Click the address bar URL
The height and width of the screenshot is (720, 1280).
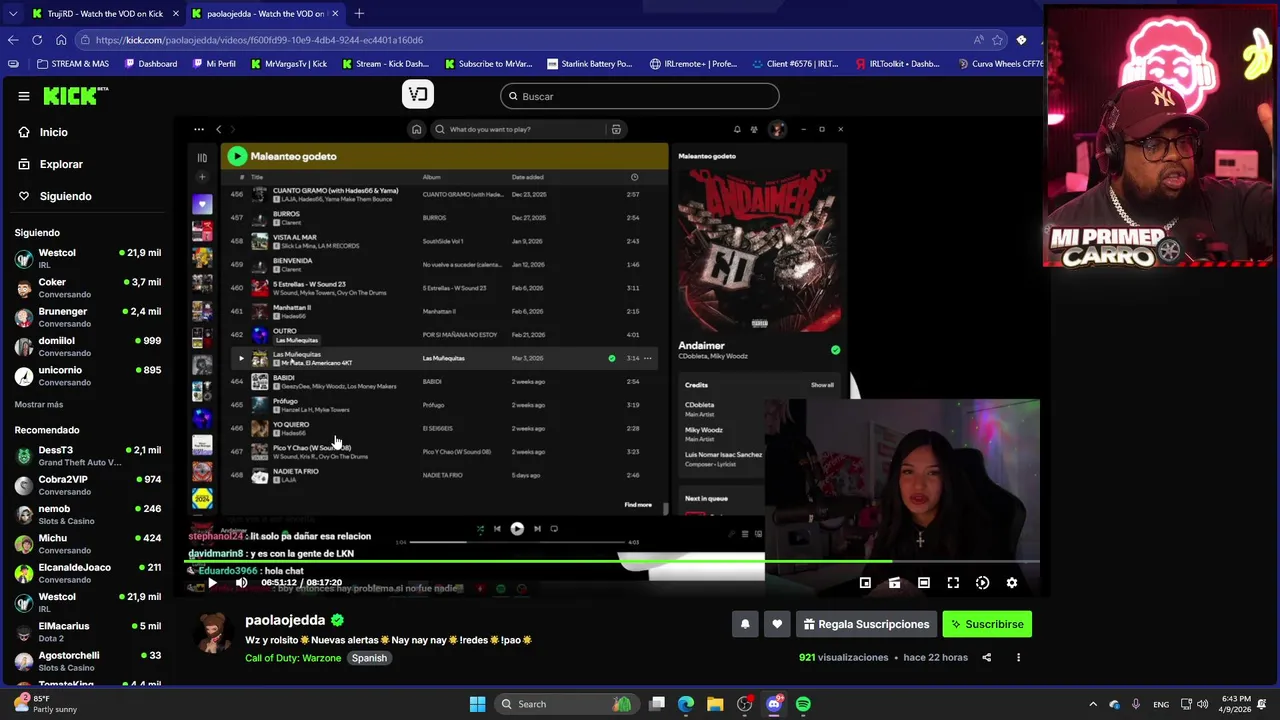(x=260, y=40)
